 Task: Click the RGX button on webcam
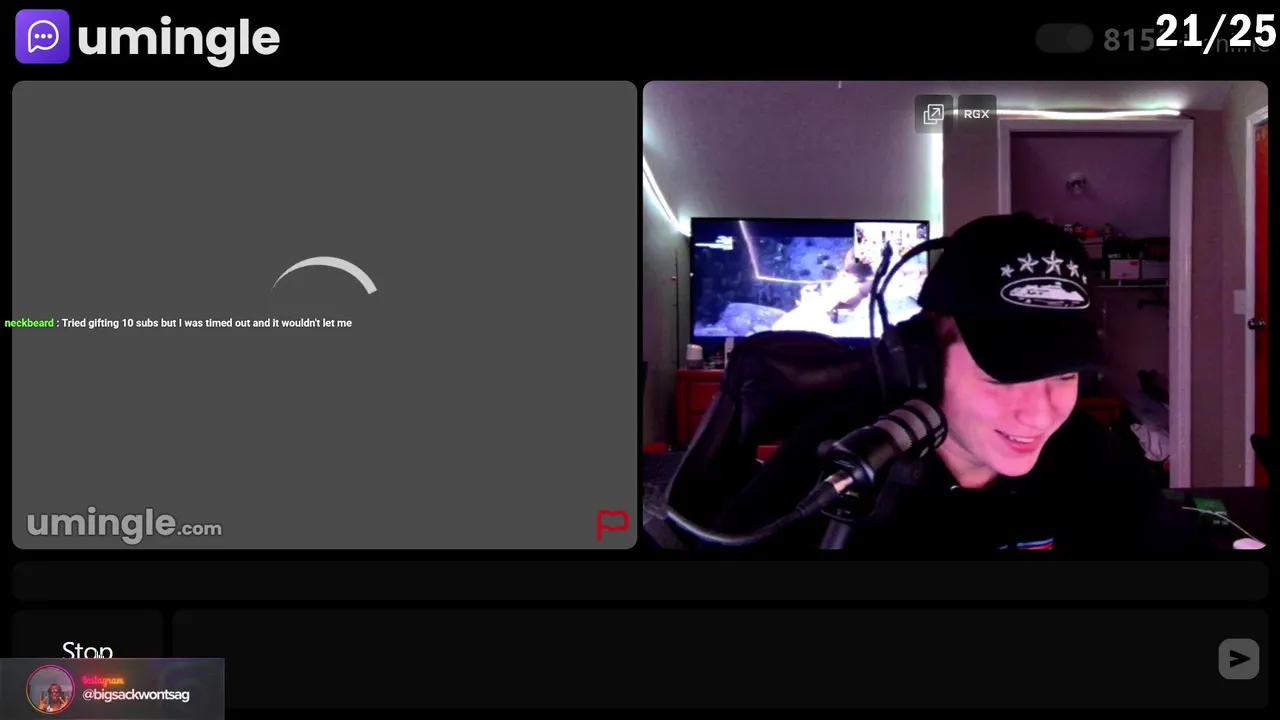point(977,114)
